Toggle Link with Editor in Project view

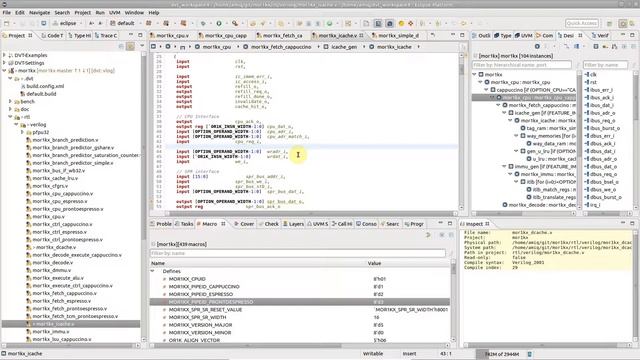click(x=130, y=47)
